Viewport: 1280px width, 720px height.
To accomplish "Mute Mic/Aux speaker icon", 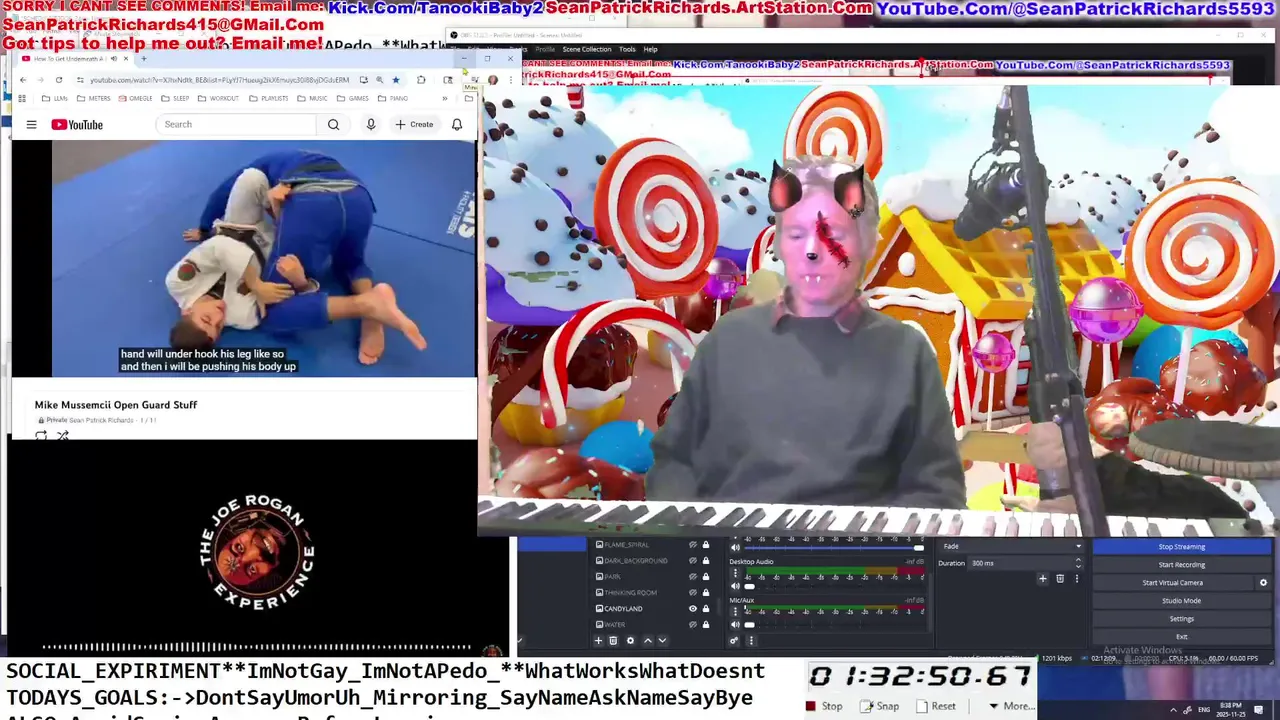I will (x=735, y=624).
